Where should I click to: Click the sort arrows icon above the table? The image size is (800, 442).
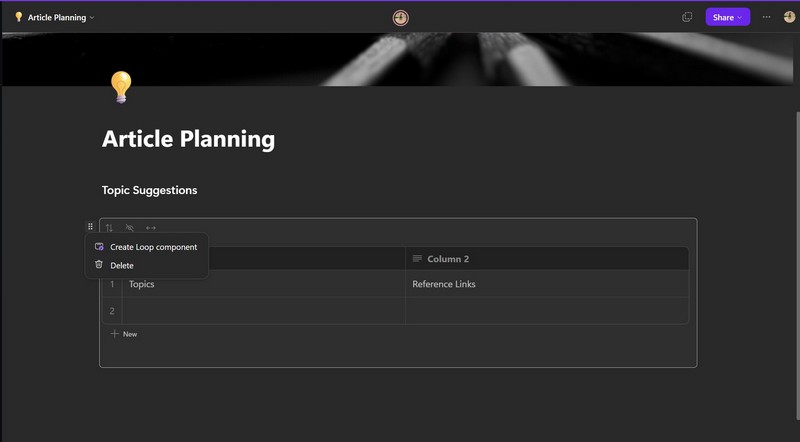[110, 228]
